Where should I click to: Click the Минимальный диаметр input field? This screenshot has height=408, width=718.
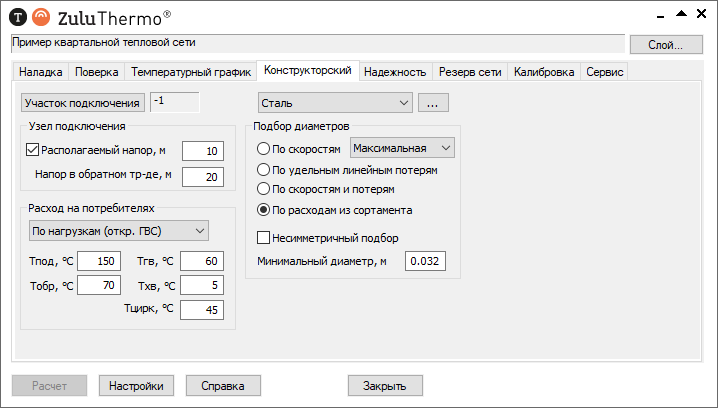point(424,261)
